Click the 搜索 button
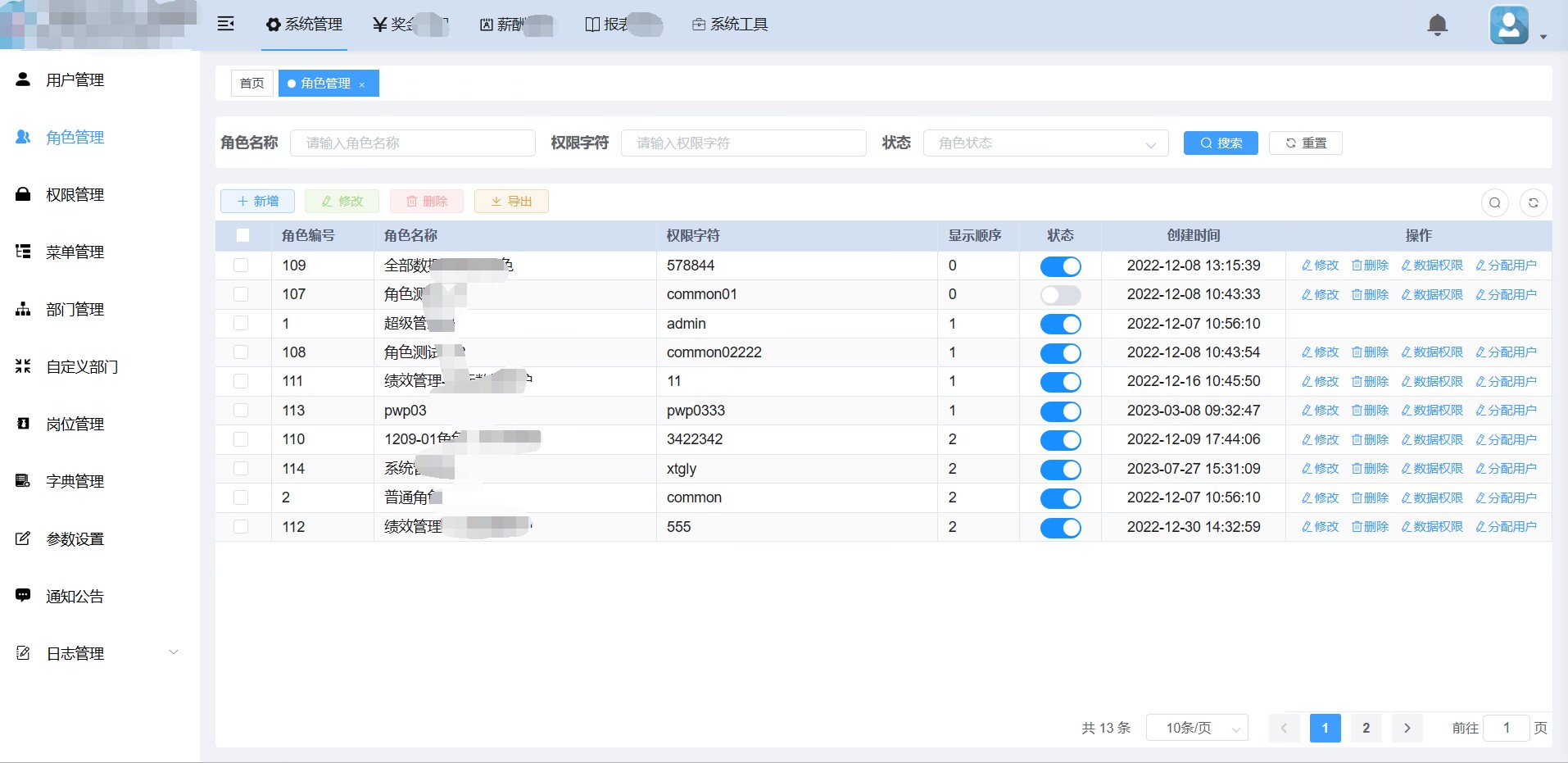 [1221, 143]
